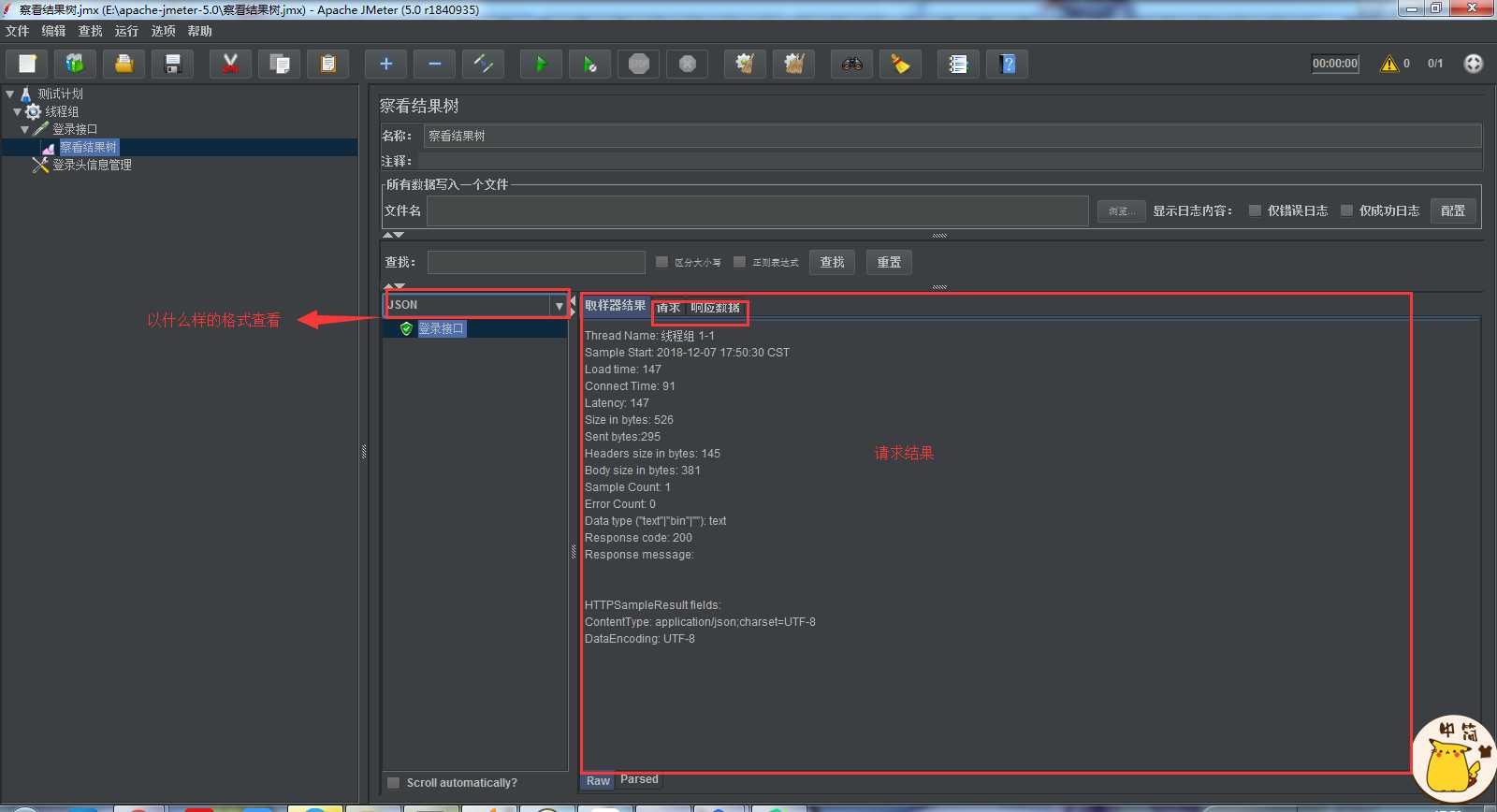Open the 运行 menu
The width and height of the screenshot is (1497, 812).
coord(126,31)
